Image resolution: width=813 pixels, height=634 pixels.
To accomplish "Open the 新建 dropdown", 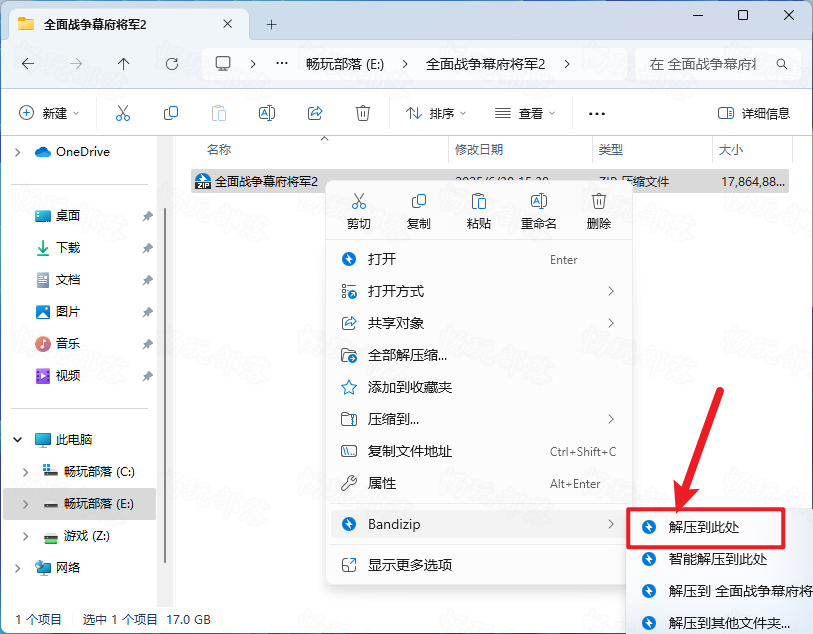I will point(49,113).
